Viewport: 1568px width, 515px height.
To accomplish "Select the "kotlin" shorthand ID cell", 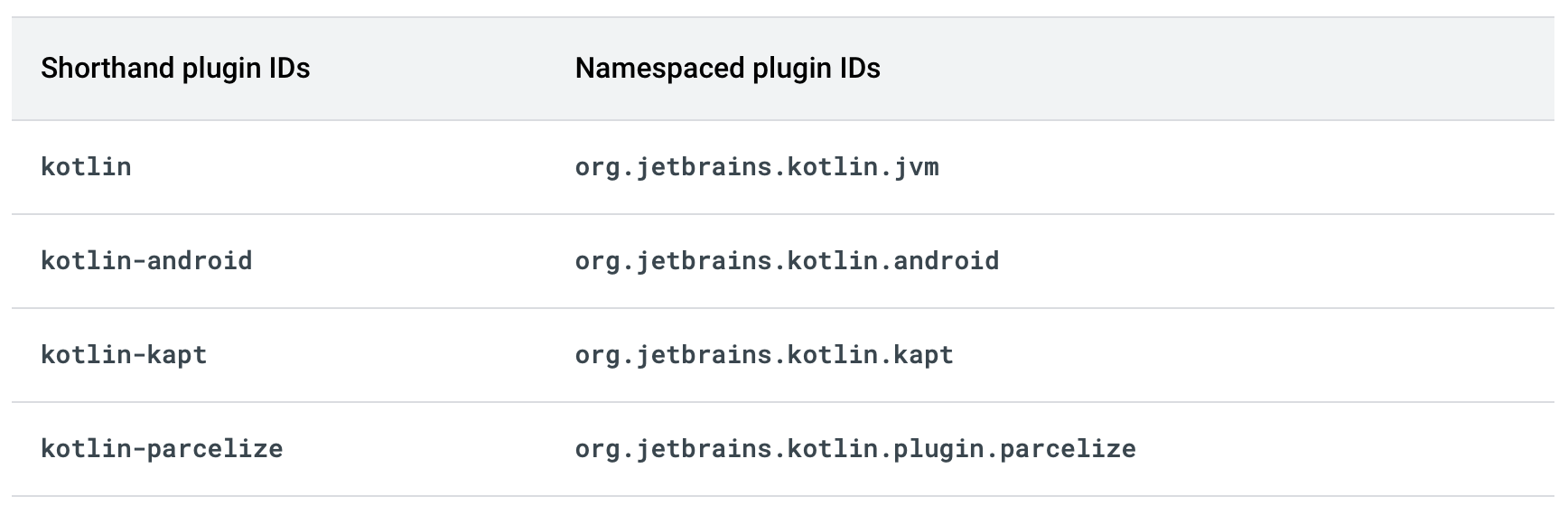I will point(87,167).
